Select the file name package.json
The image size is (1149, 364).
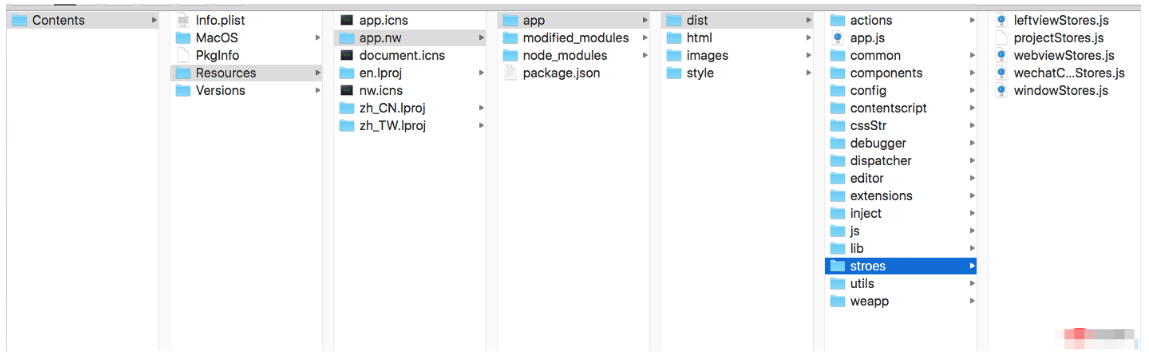point(562,73)
